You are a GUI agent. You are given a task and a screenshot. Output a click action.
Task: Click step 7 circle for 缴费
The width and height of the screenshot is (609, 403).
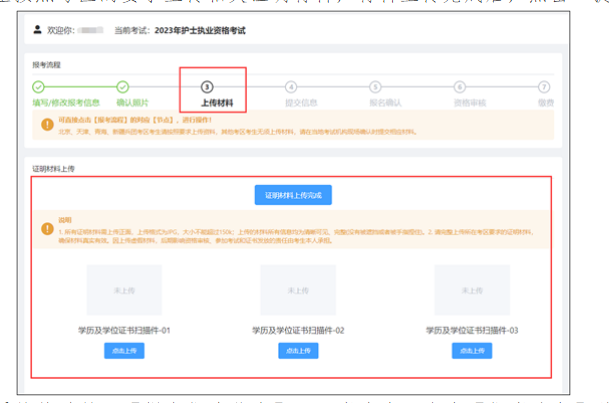(x=544, y=87)
